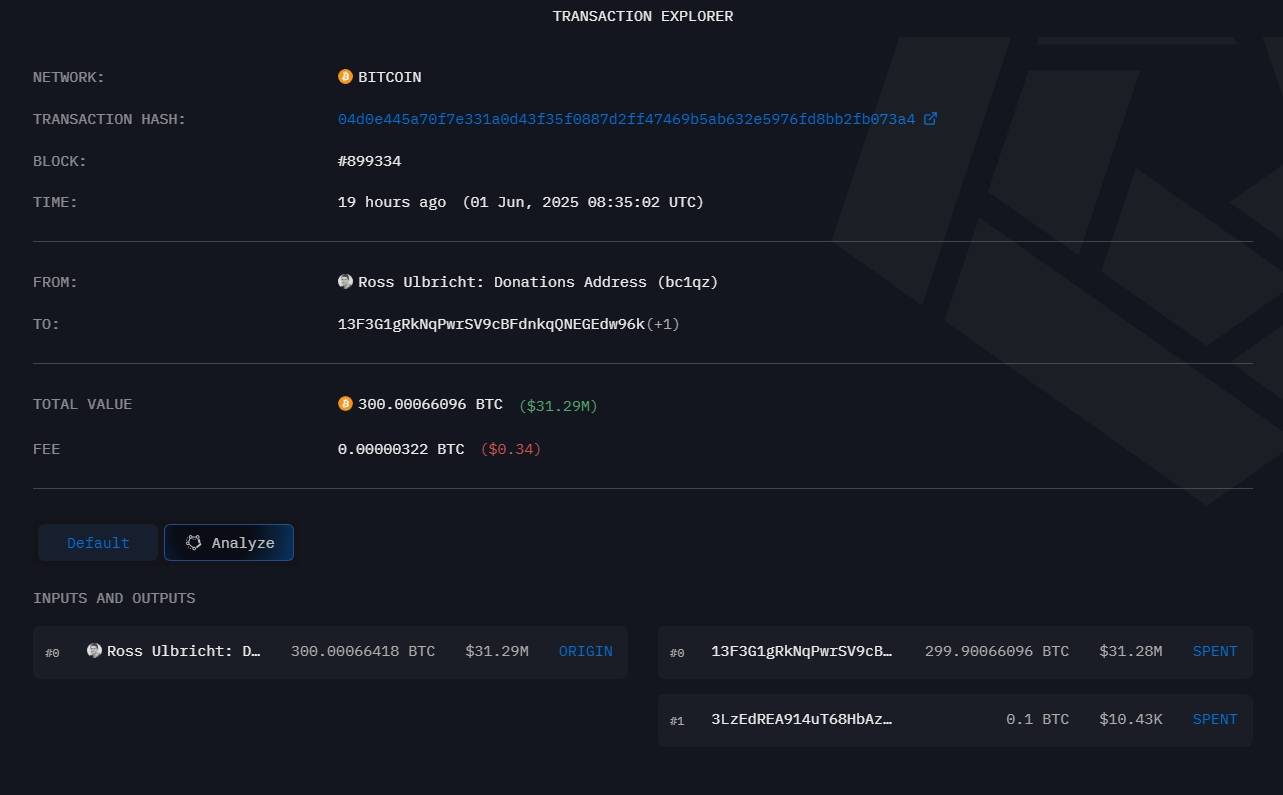Click Ross Ulbricht avatar in FROM row
This screenshot has width=1283, height=795.
pos(345,282)
